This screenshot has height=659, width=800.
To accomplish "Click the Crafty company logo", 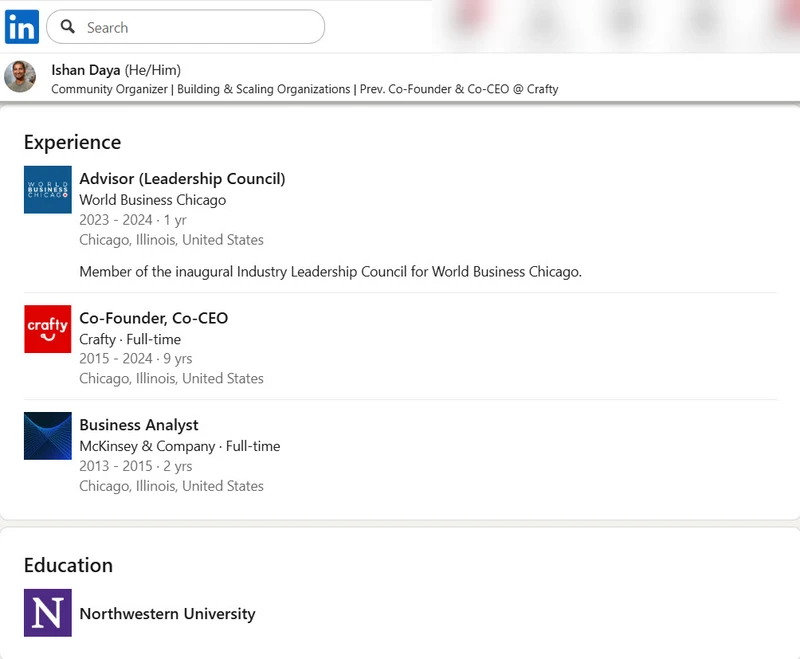I will click(x=48, y=328).
